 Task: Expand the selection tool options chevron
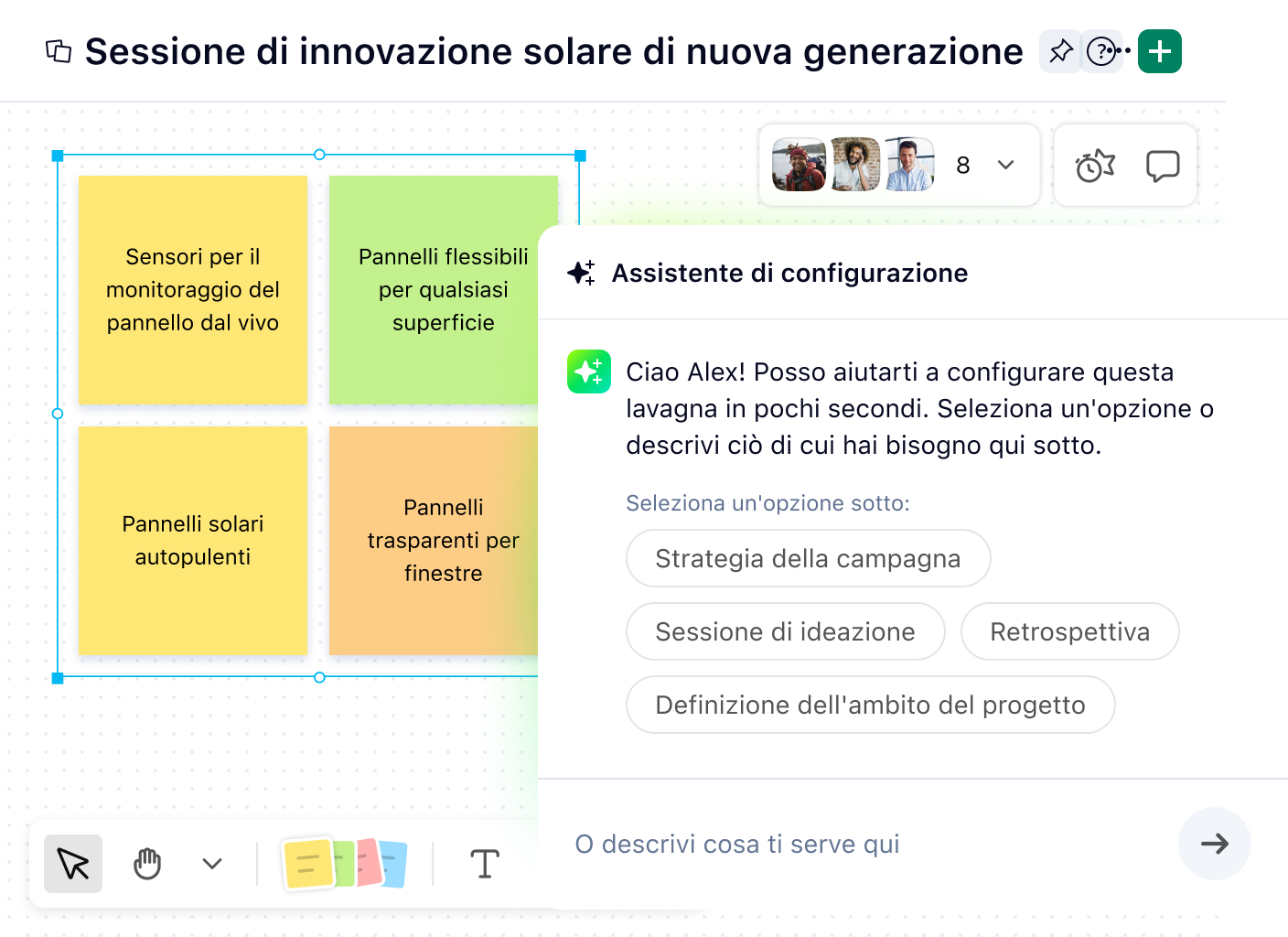click(211, 863)
